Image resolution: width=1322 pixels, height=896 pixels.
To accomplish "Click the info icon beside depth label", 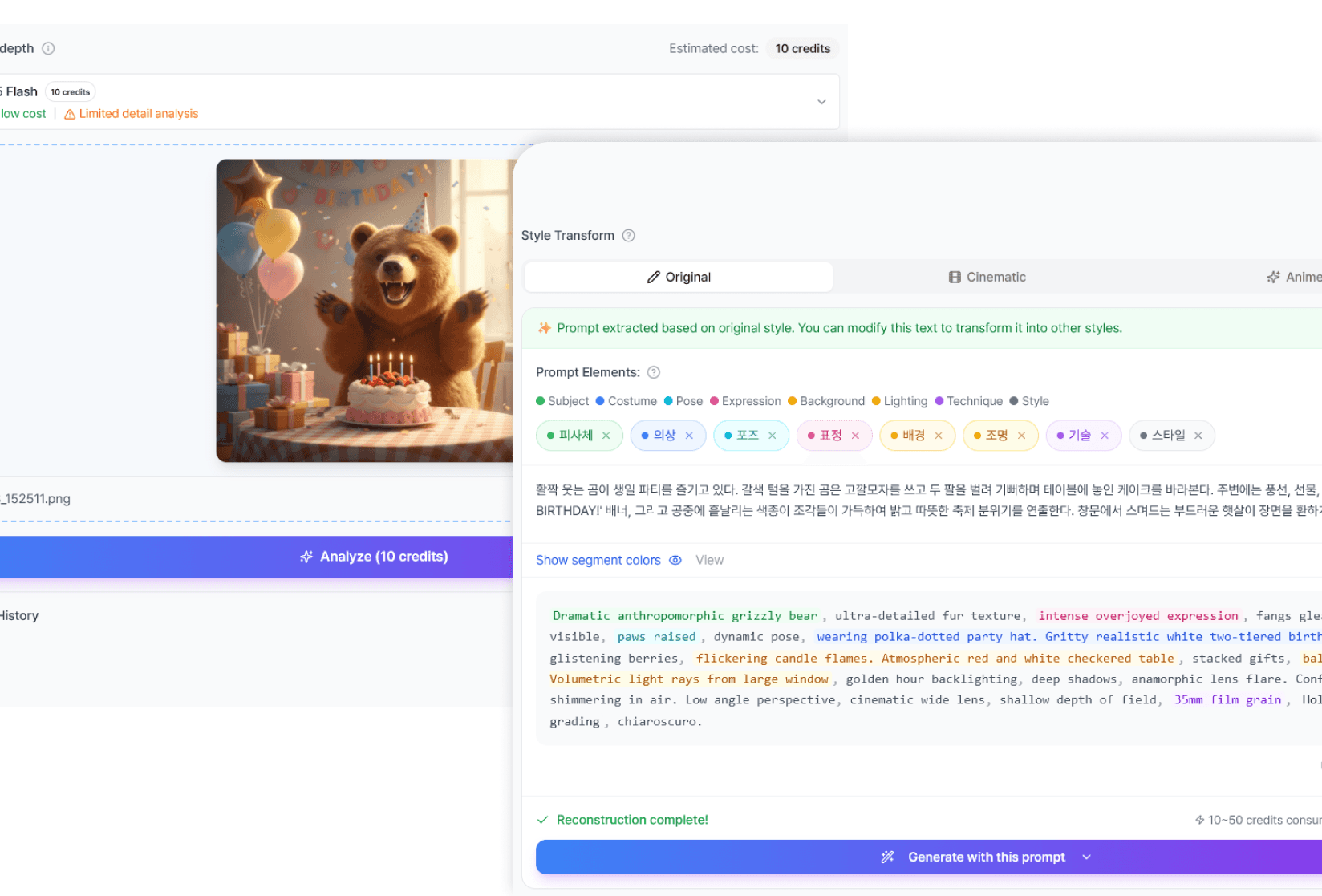I will pyautogui.click(x=48, y=48).
